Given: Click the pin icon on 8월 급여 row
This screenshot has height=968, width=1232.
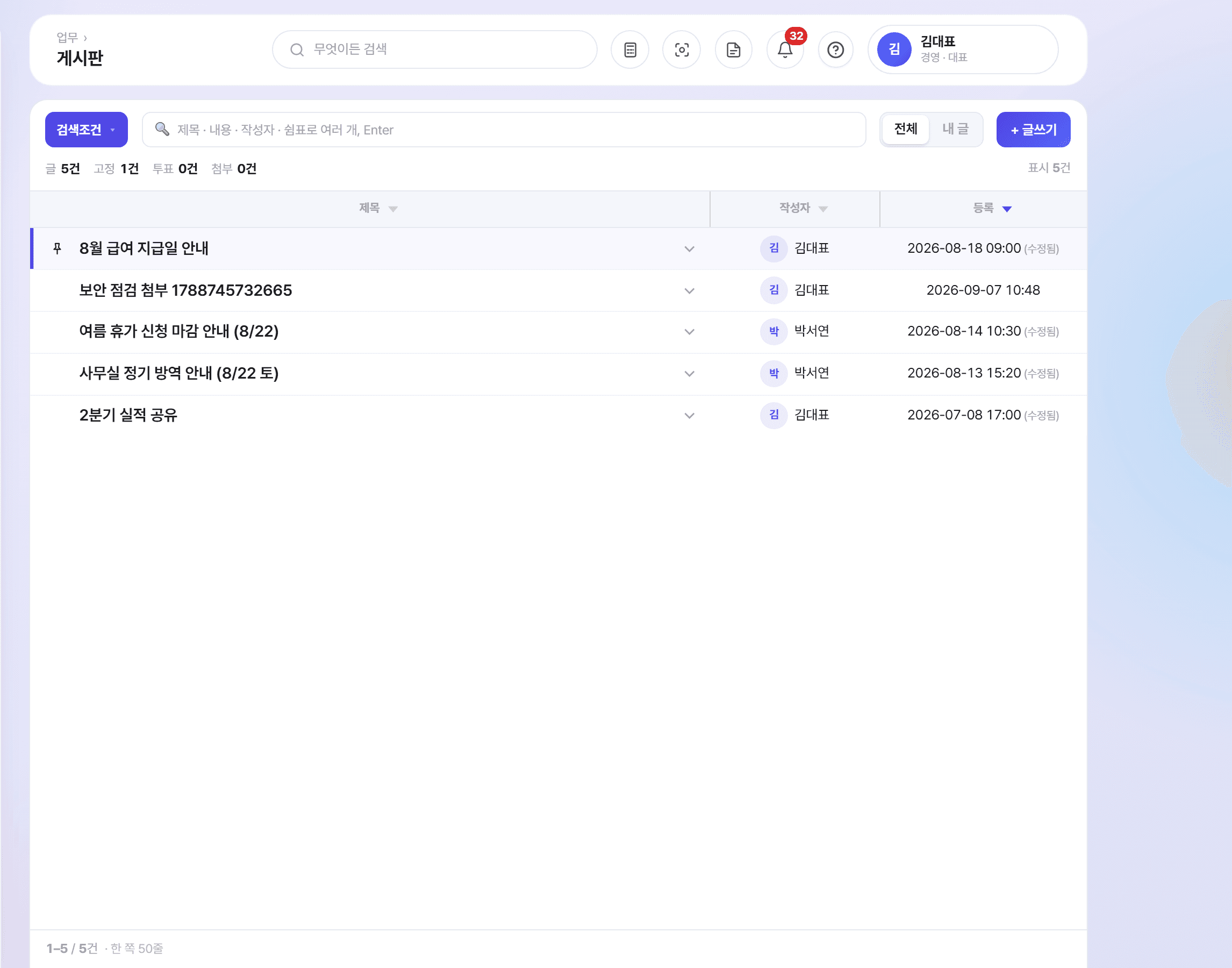Looking at the screenshot, I should [57, 248].
